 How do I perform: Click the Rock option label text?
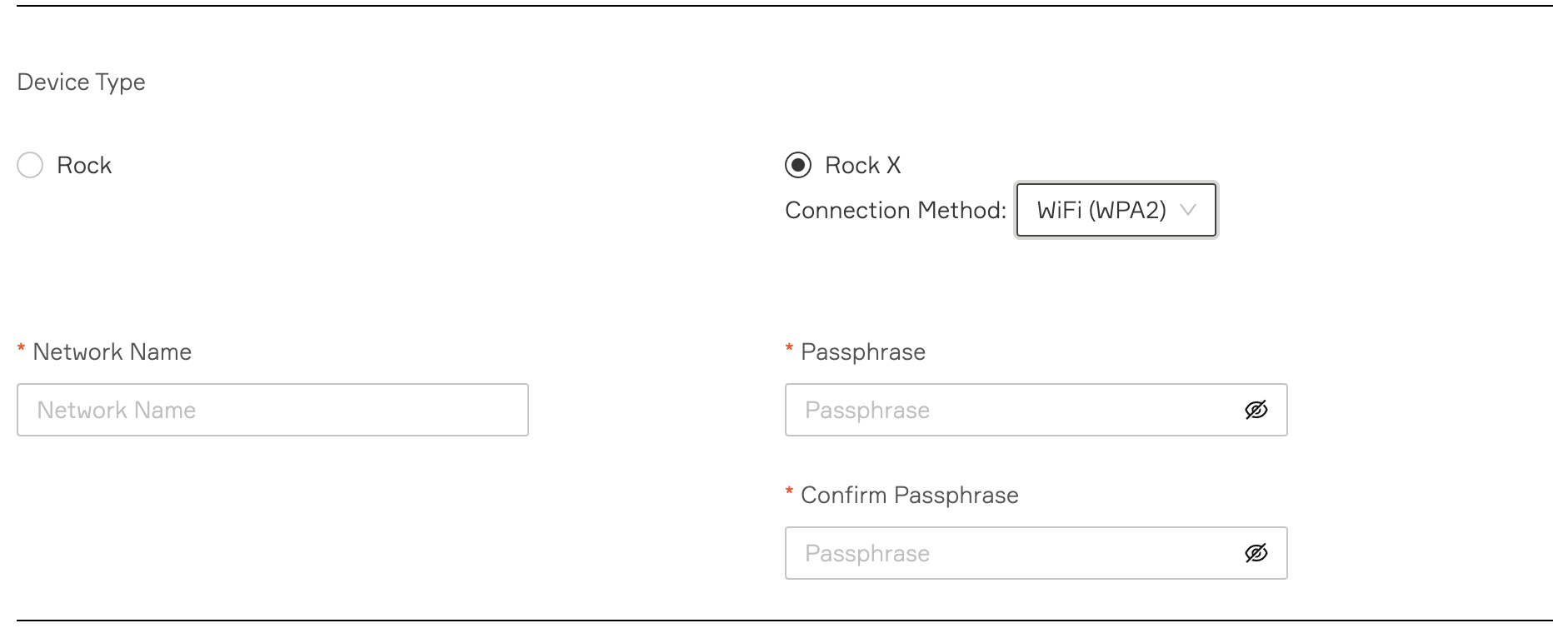tap(84, 165)
